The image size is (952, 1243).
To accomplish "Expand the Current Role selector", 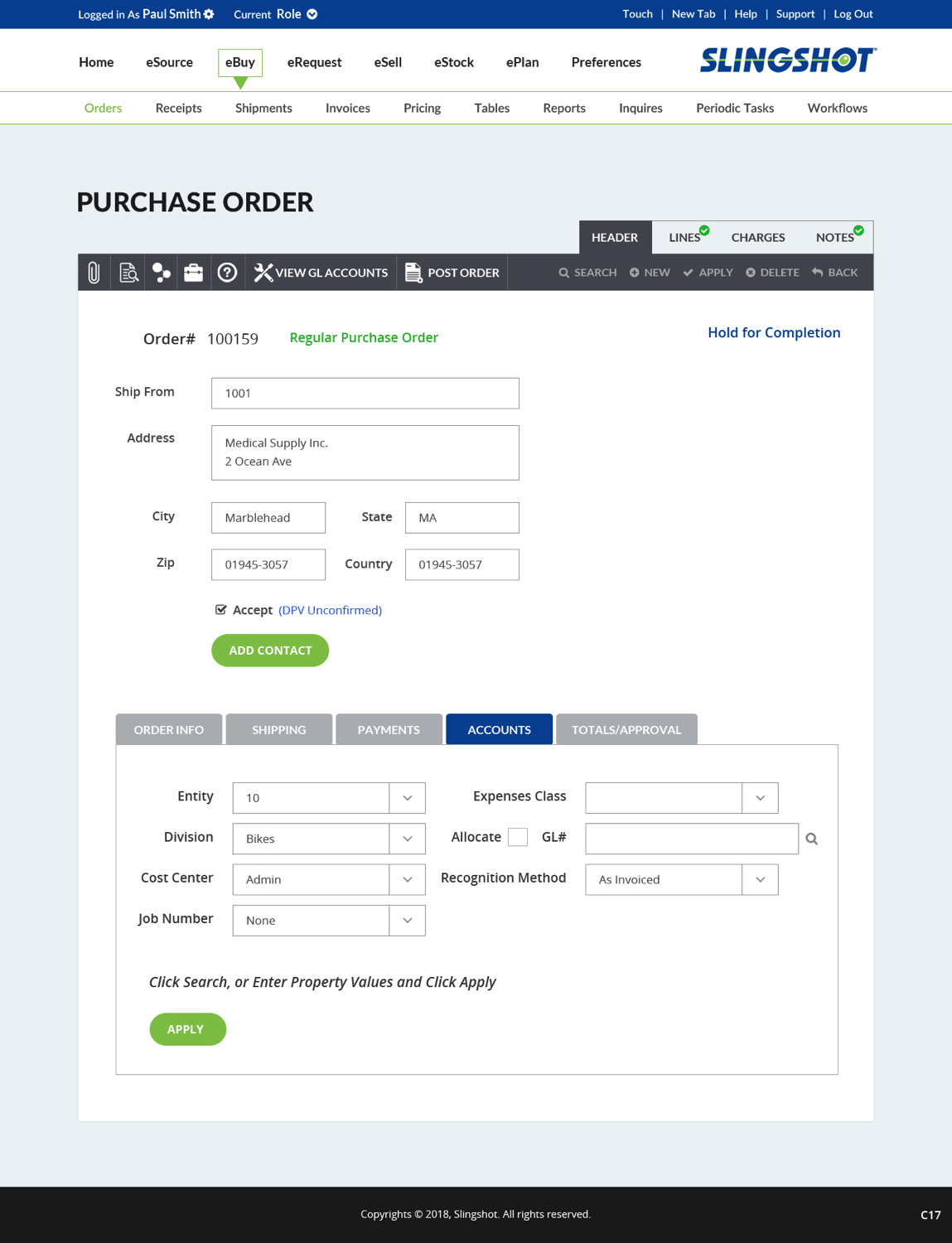I will (x=312, y=14).
